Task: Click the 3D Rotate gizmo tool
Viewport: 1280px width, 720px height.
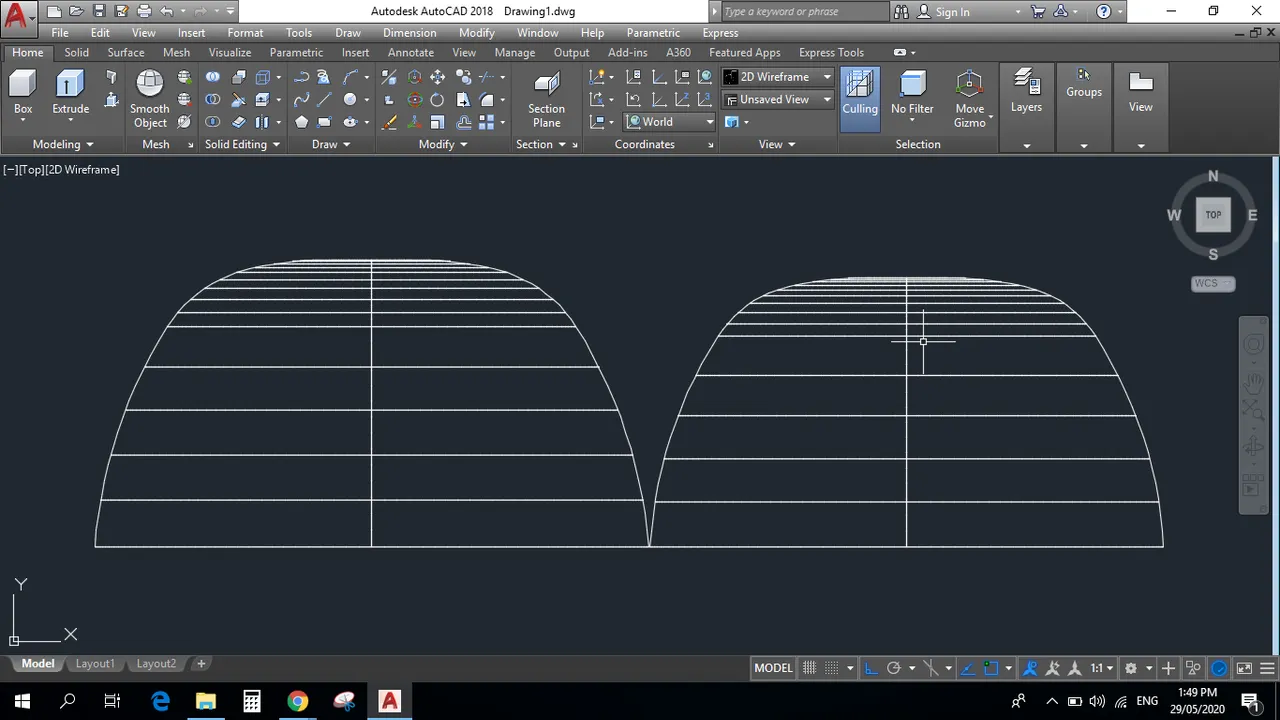Action: [414, 100]
